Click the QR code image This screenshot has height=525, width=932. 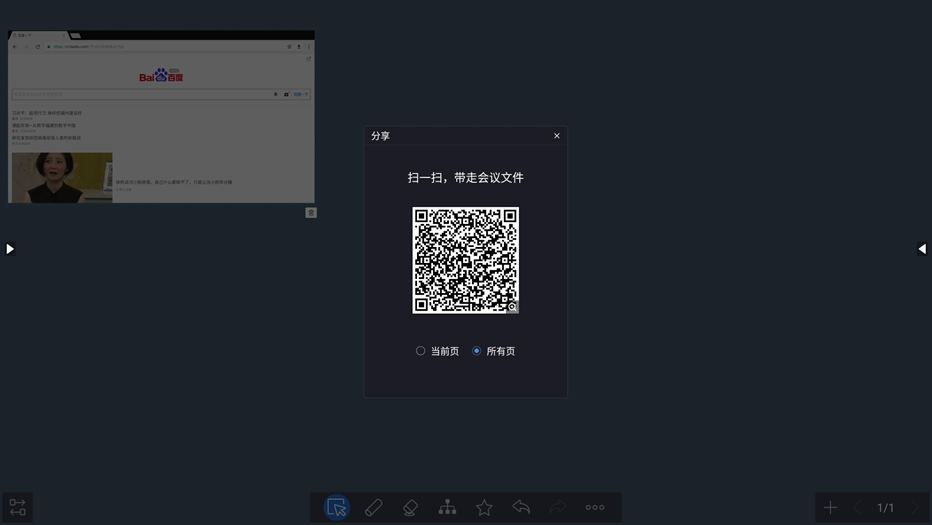(x=465, y=260)
